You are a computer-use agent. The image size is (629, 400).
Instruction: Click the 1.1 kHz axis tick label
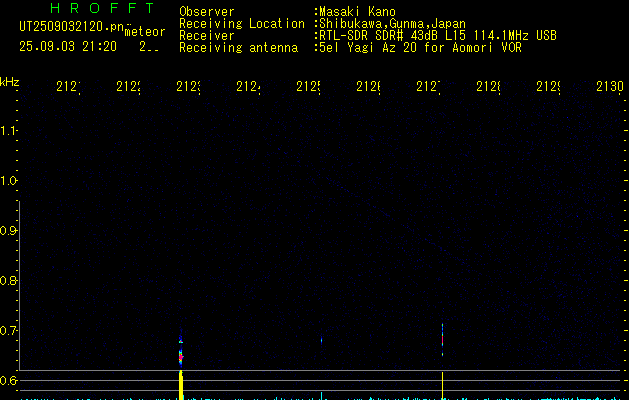[8, 131]
